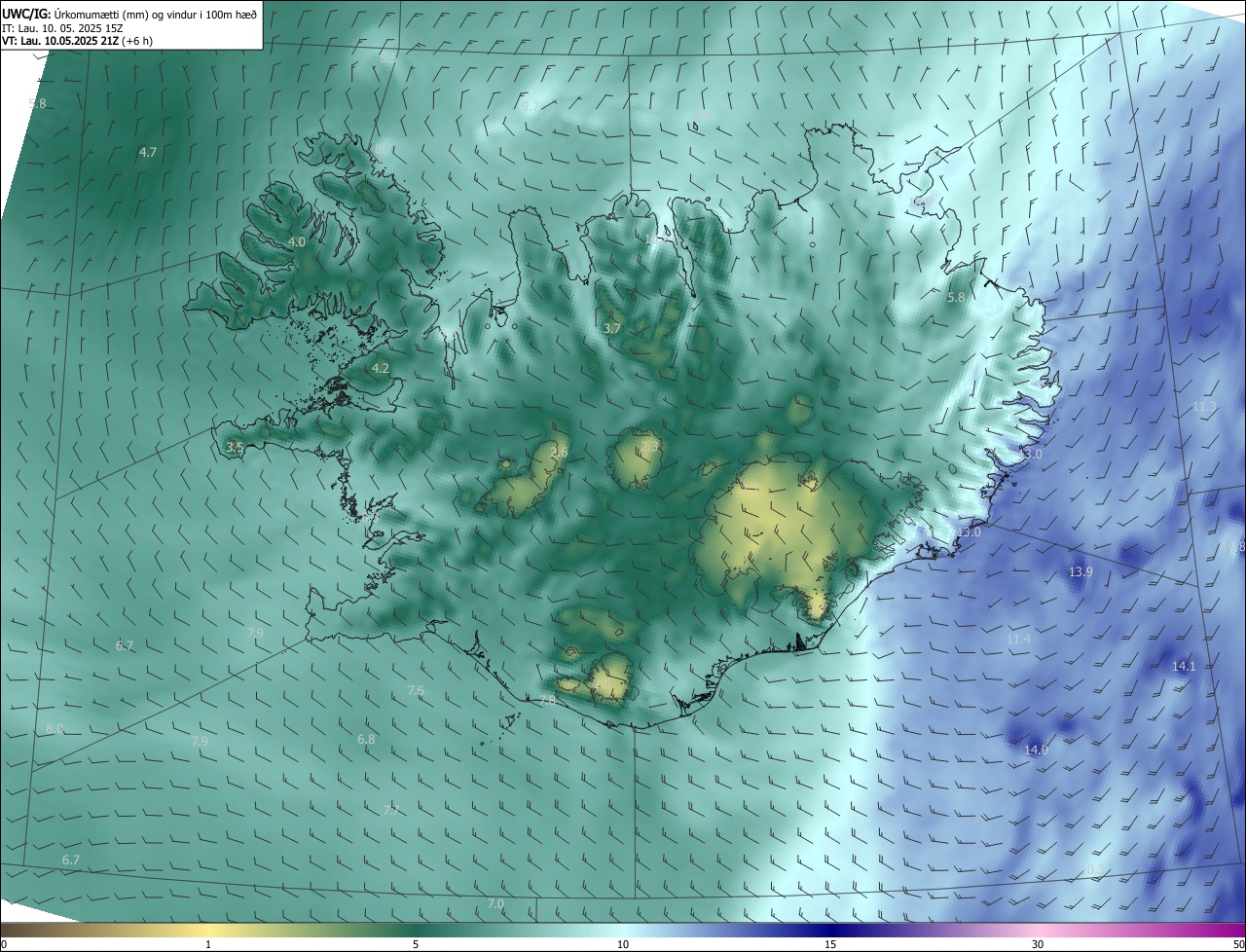Image resolution: width=1246 pixels, height=952 pixels.
Task: Click the 11.4 value label offshore
Action: pyautogui.click(x=1018, y=639)
